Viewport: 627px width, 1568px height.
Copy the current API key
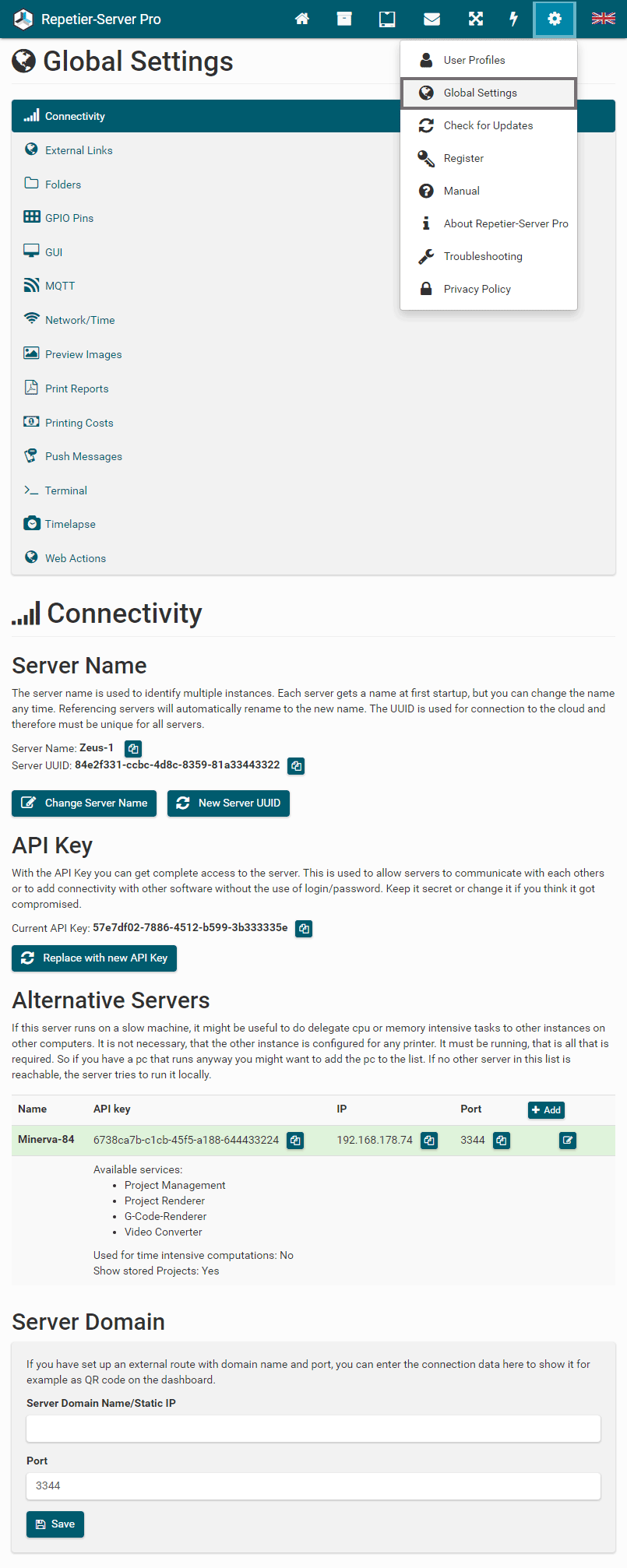(x=304, y=928)
